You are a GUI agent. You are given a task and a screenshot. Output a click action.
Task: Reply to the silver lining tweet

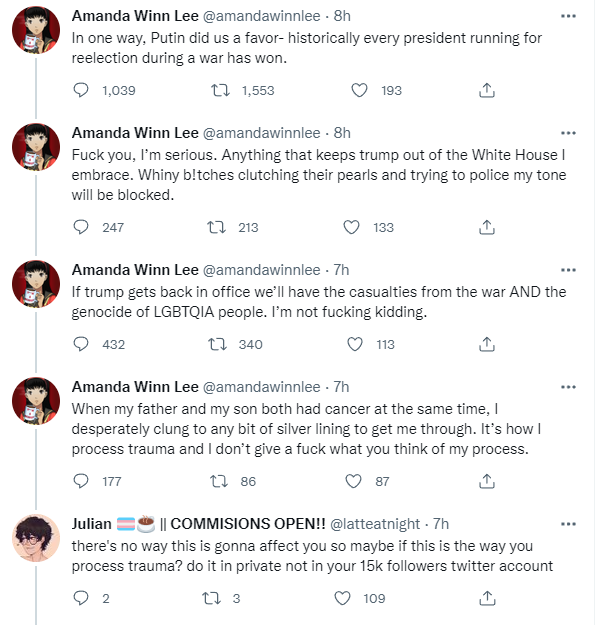click(x=81, y=481)
